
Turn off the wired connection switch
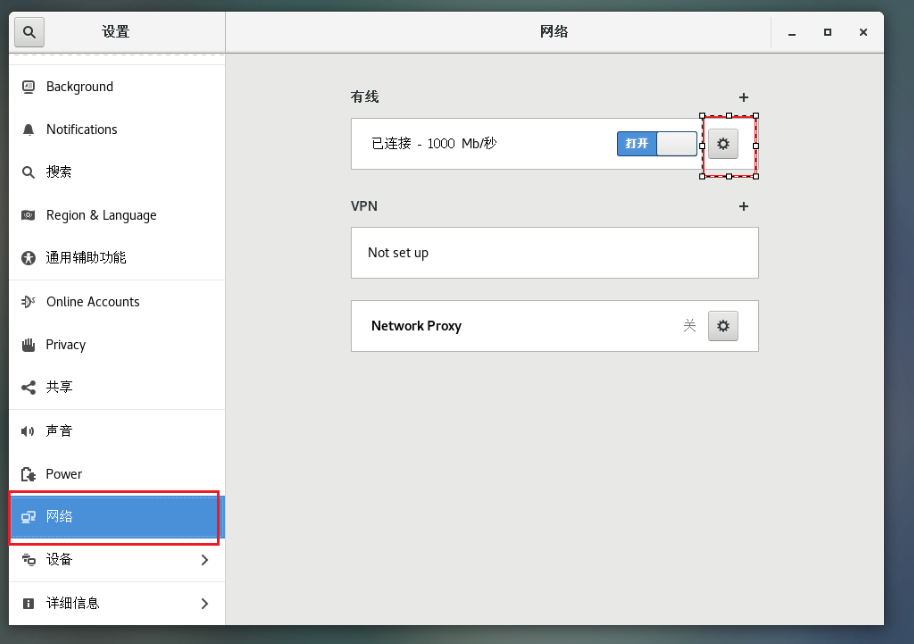[657, 143]
